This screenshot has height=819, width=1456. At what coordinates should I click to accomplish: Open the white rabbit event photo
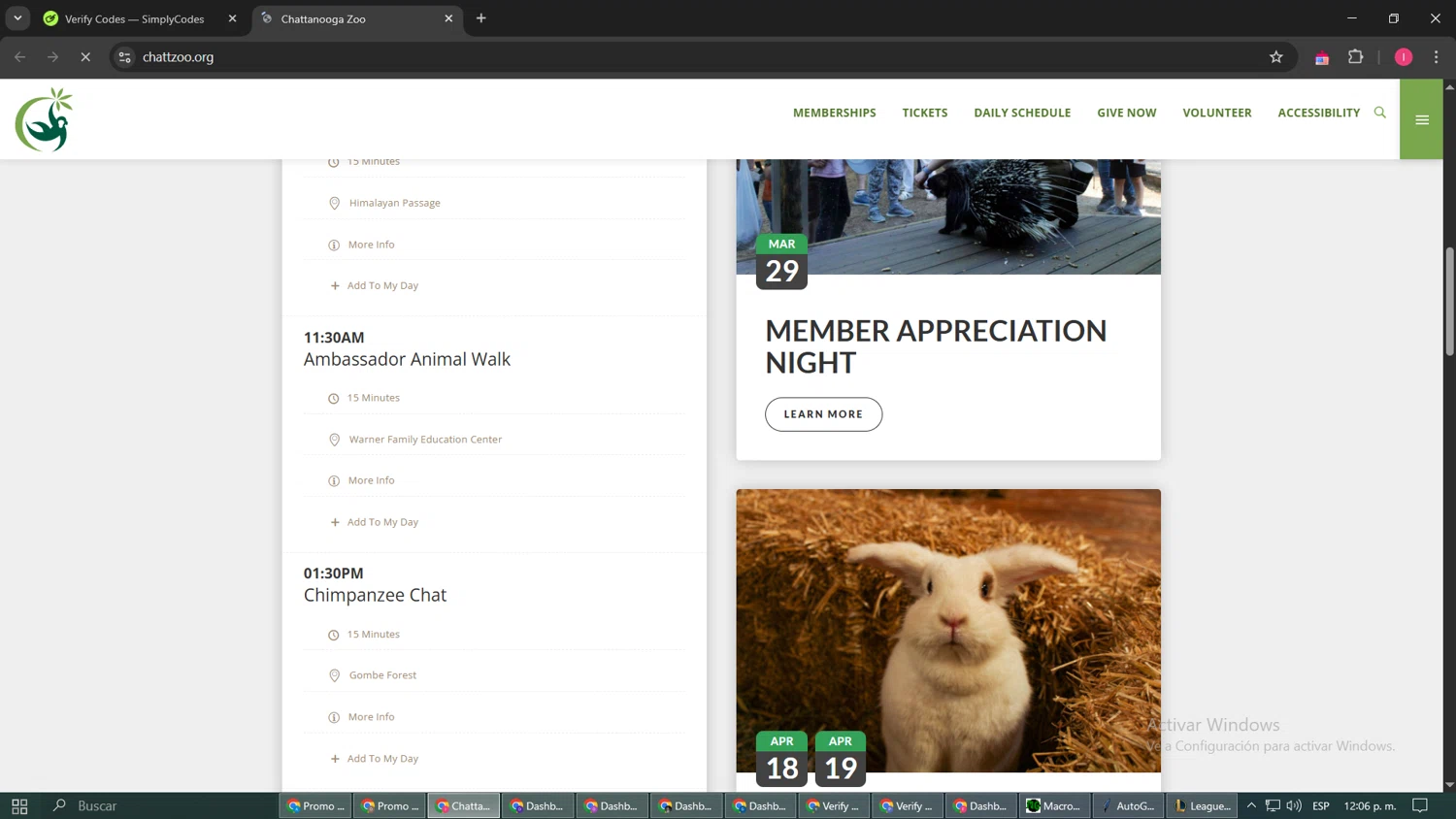point(948,631)
